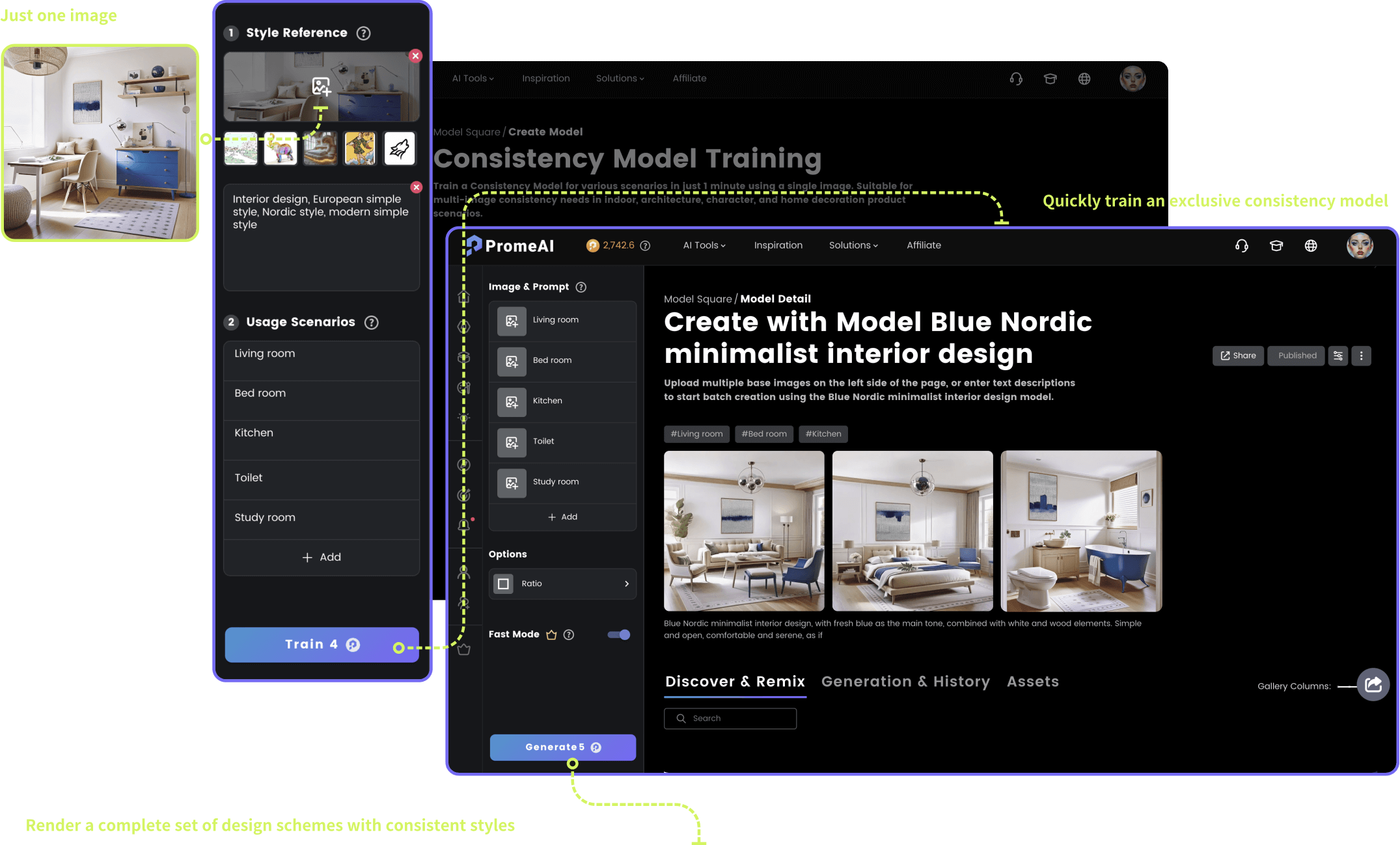Screen dimensions: 1400x845
Task: Open Solutions menu in back window
Action: click(620, 79)
